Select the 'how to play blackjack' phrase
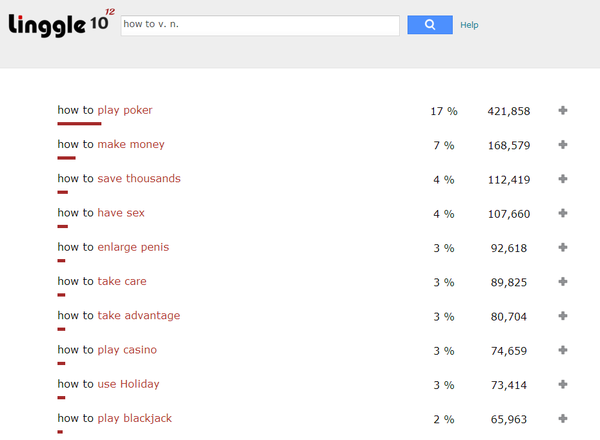Screen dimensions: 600x440 [114, 419]
